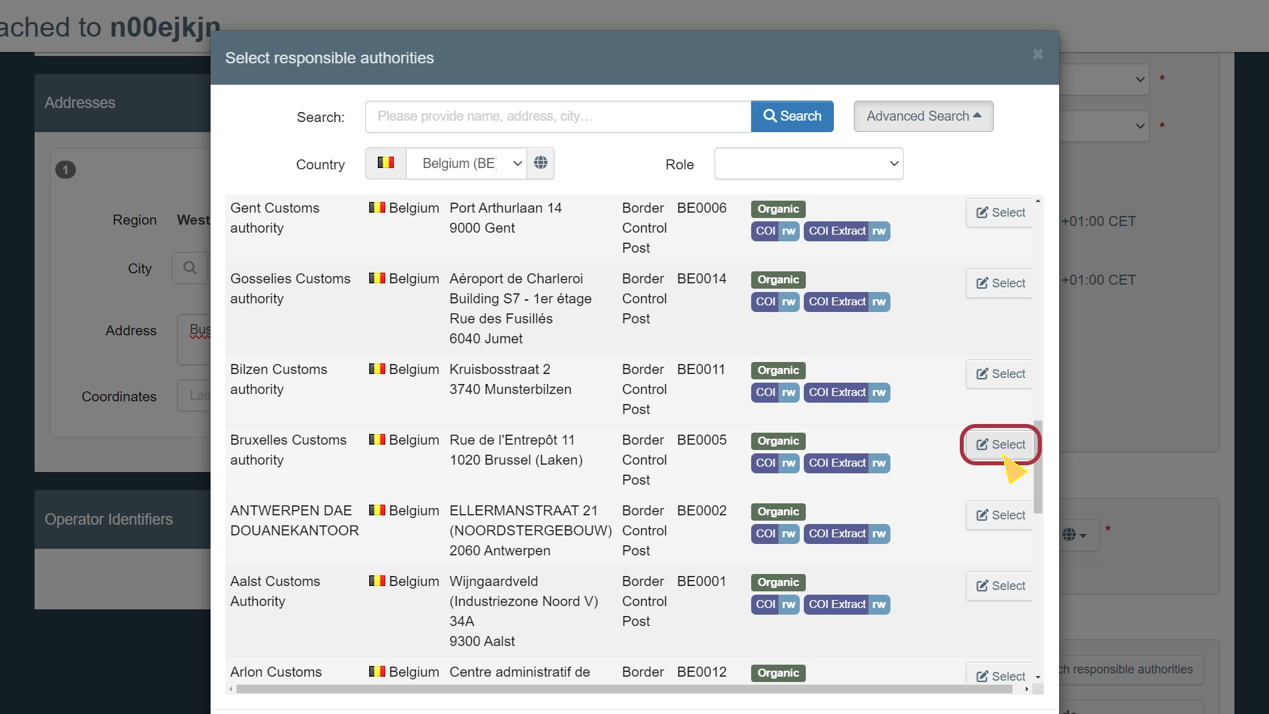Click Coordinates field in background page

[x=195, y=396]
